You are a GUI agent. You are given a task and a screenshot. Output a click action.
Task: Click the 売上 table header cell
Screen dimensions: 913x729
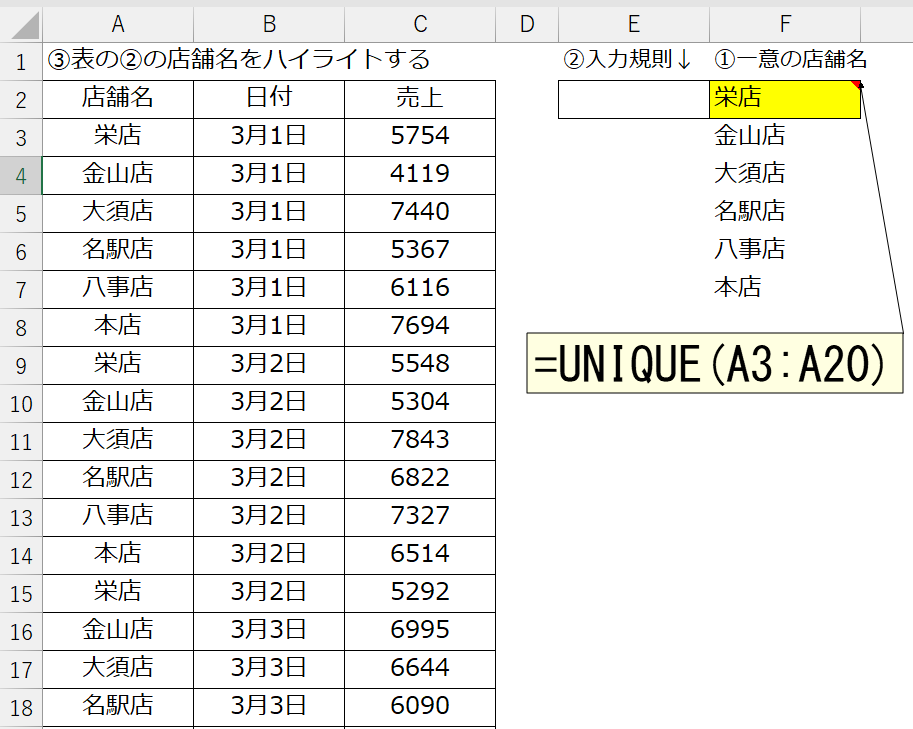[x=420, y=100]
